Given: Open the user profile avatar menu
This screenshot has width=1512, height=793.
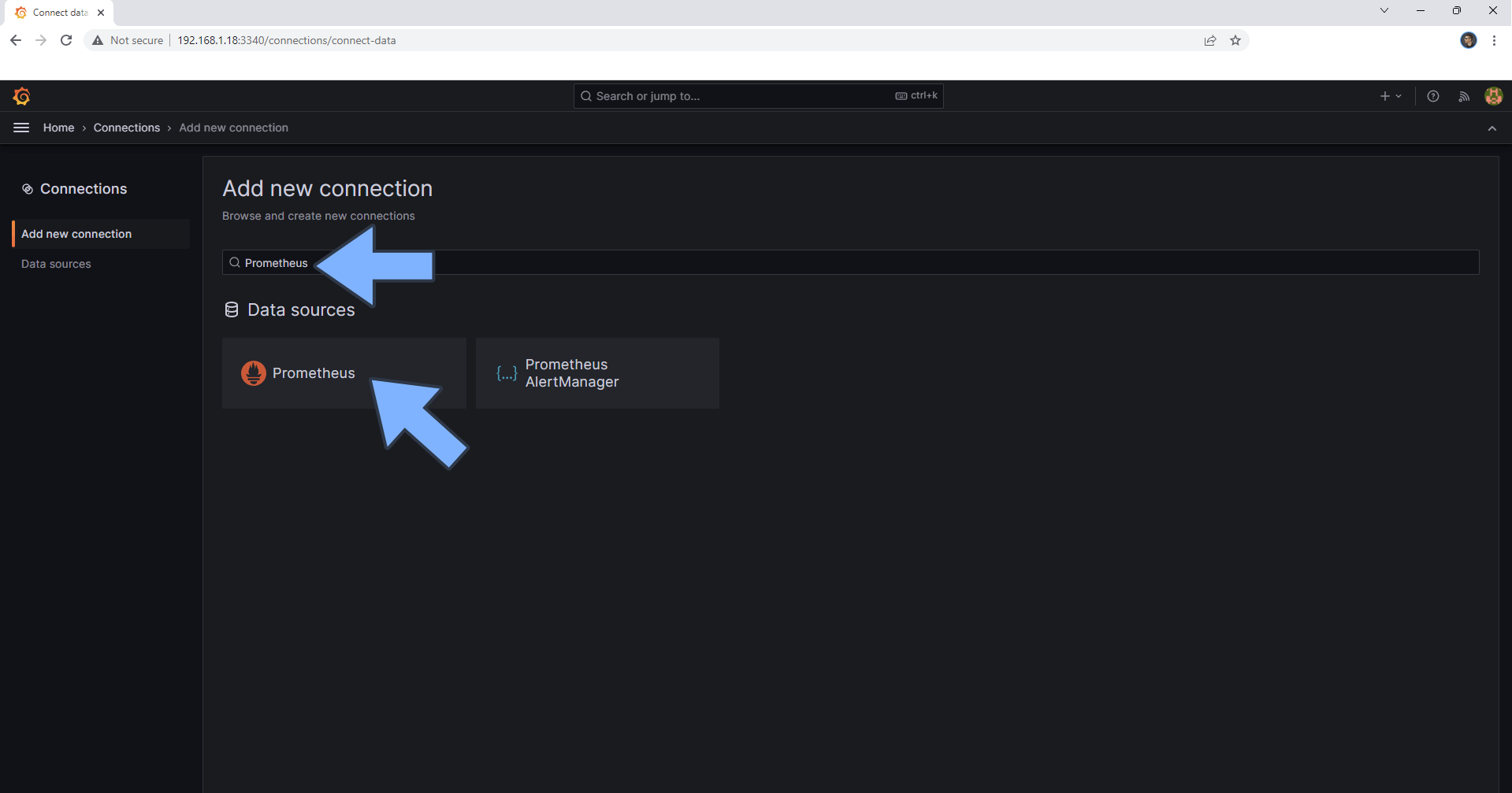Looking at the screenshot, I should coord(1493,95).
